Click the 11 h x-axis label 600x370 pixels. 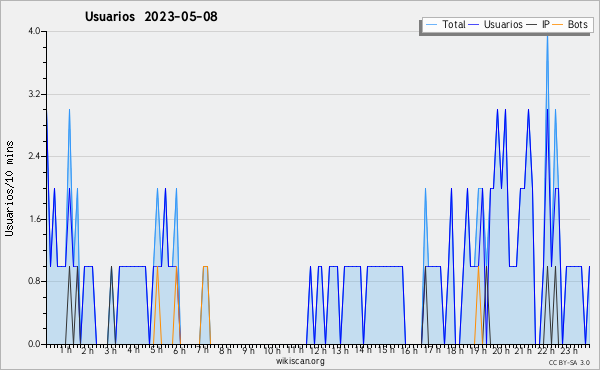point(295,350)
